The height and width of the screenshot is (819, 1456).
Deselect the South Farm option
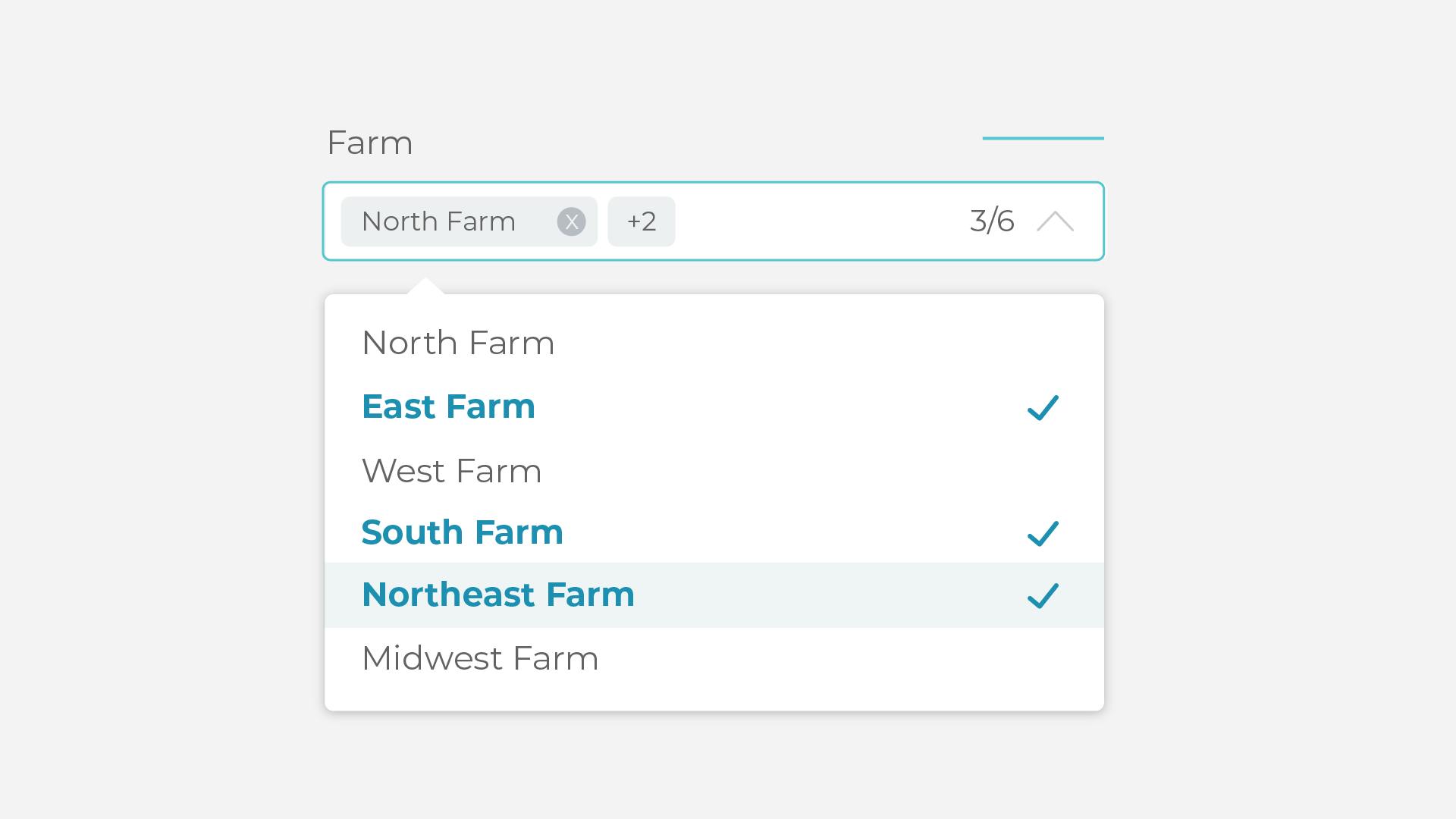click(462, 532)
